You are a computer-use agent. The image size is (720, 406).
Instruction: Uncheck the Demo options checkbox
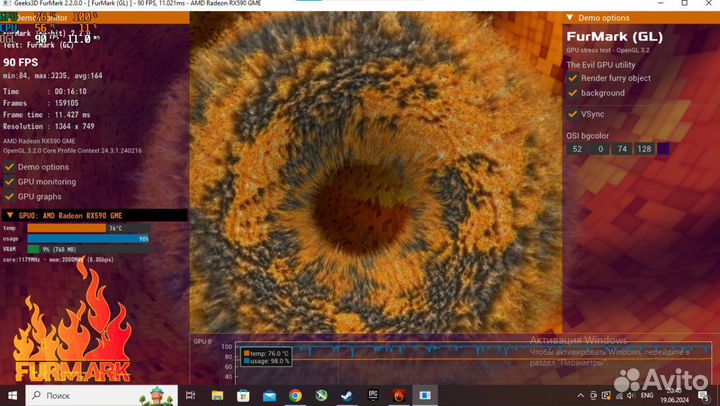pyautogui.click(x=9, y=167)
